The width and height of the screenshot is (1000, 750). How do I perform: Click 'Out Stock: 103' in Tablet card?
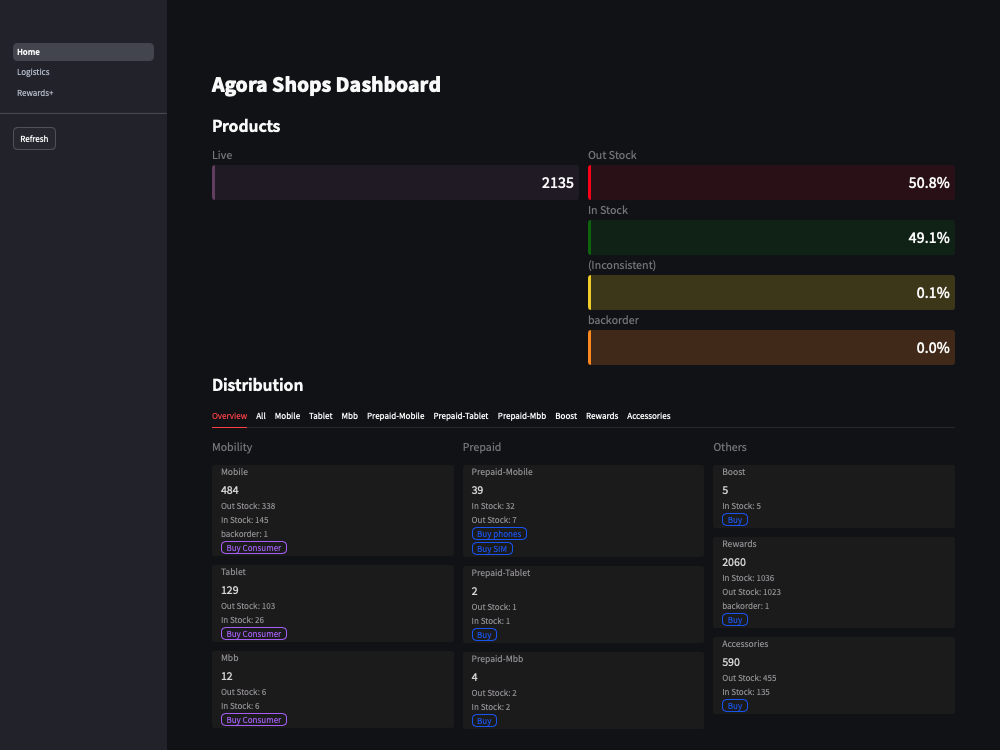(248, 606)
